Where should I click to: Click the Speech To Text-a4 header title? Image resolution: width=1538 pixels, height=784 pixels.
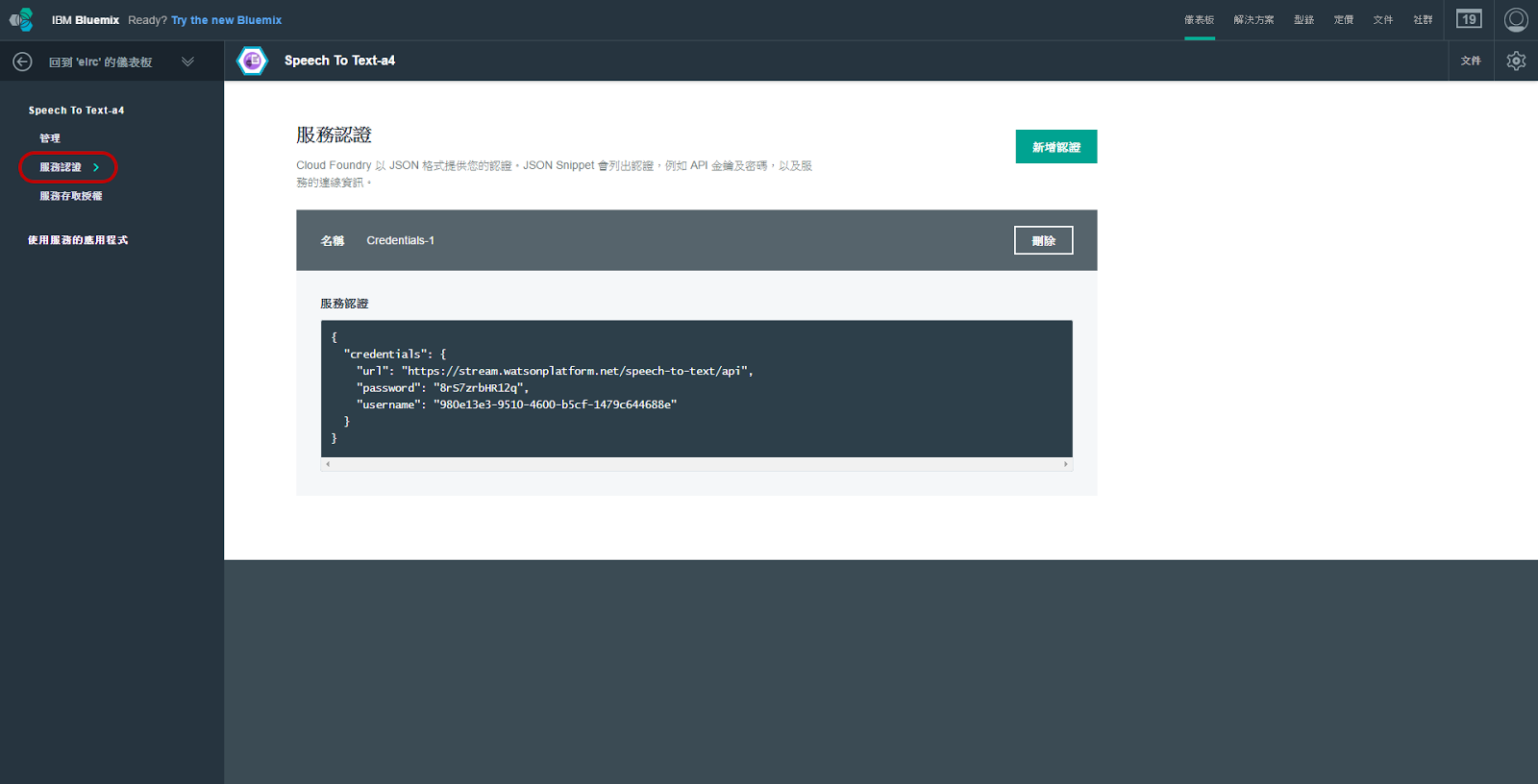tap(339, 61)
